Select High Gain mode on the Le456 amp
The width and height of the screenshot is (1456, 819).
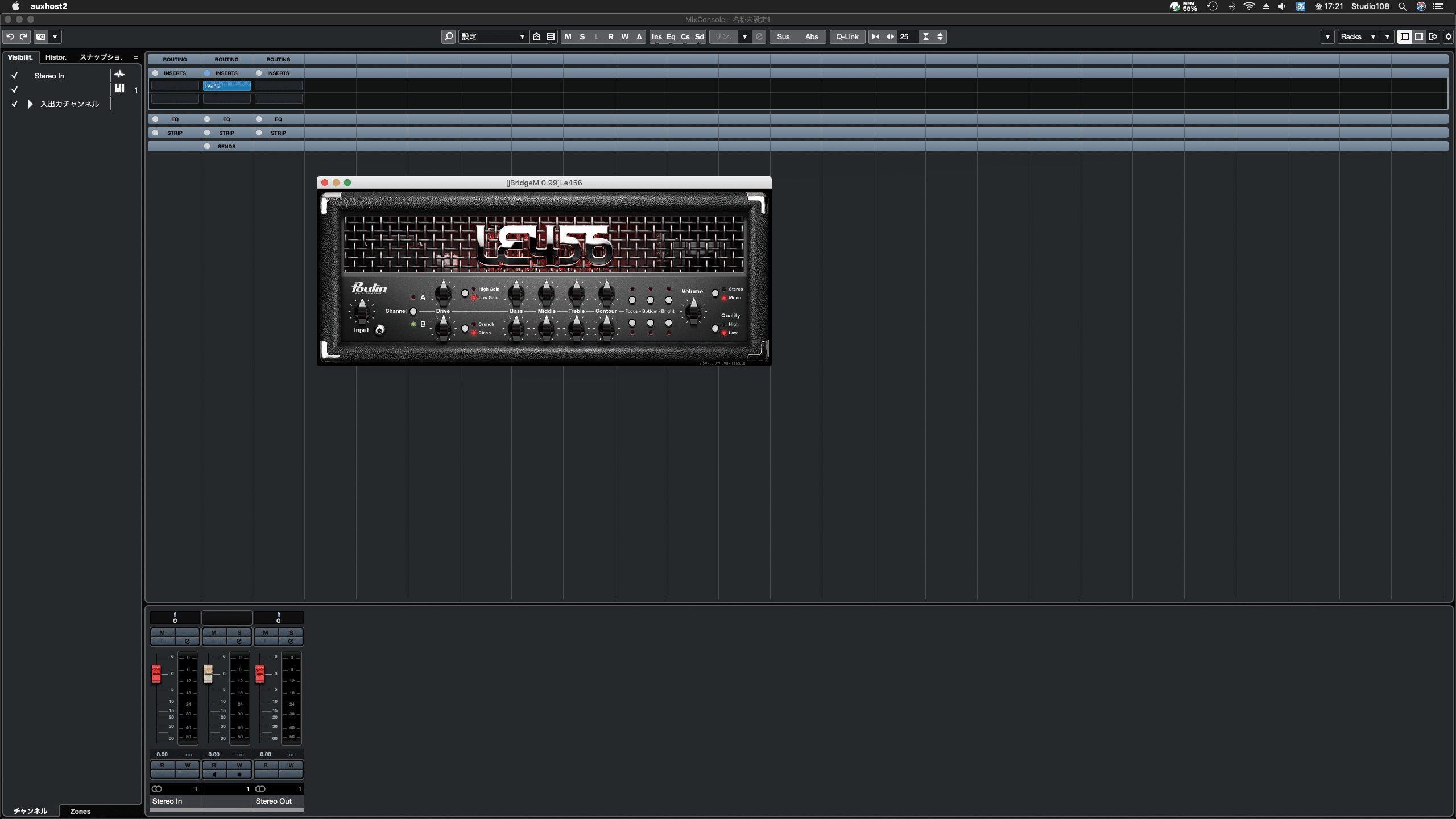point(465,292)
